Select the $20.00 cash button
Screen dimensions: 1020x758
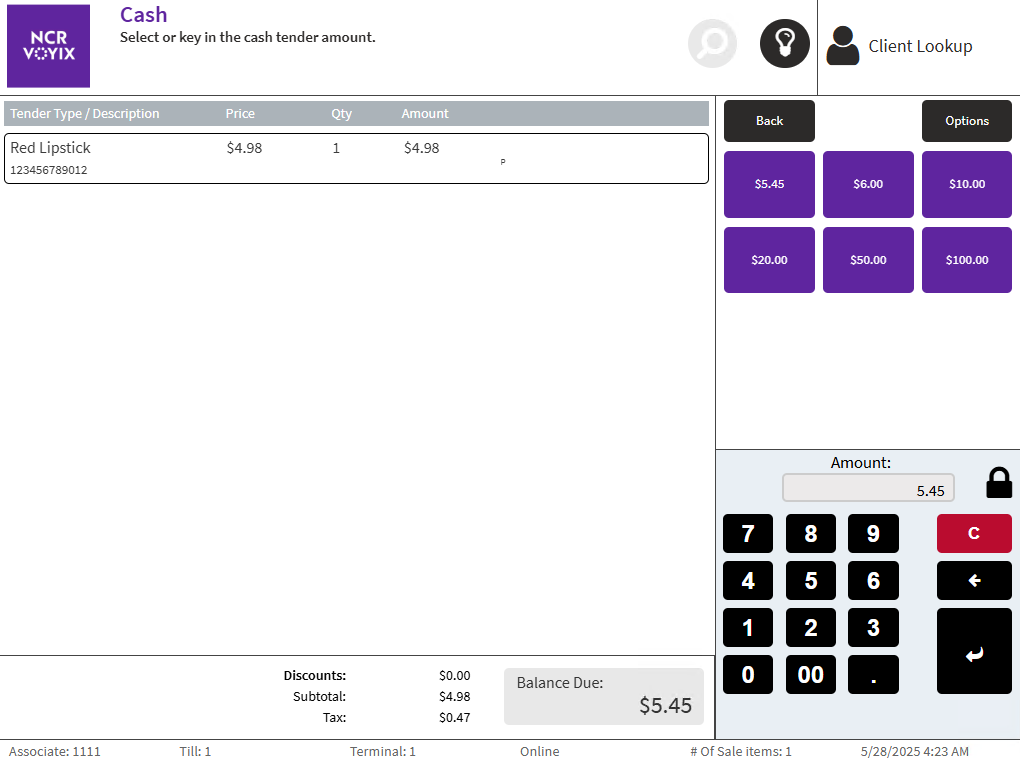(x=769, y=260)
